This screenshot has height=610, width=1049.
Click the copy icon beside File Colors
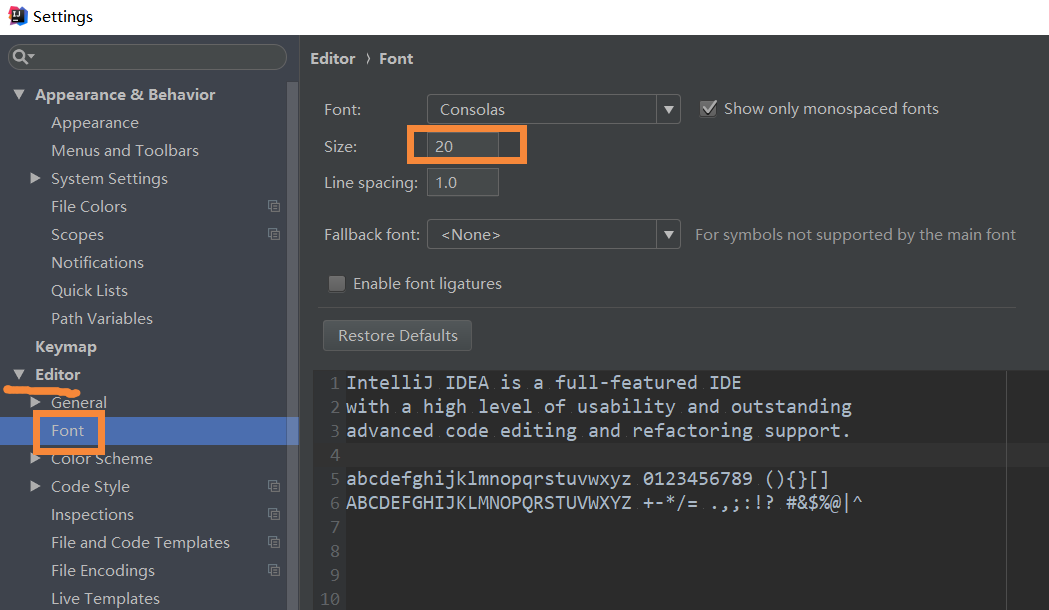[274, 206]
